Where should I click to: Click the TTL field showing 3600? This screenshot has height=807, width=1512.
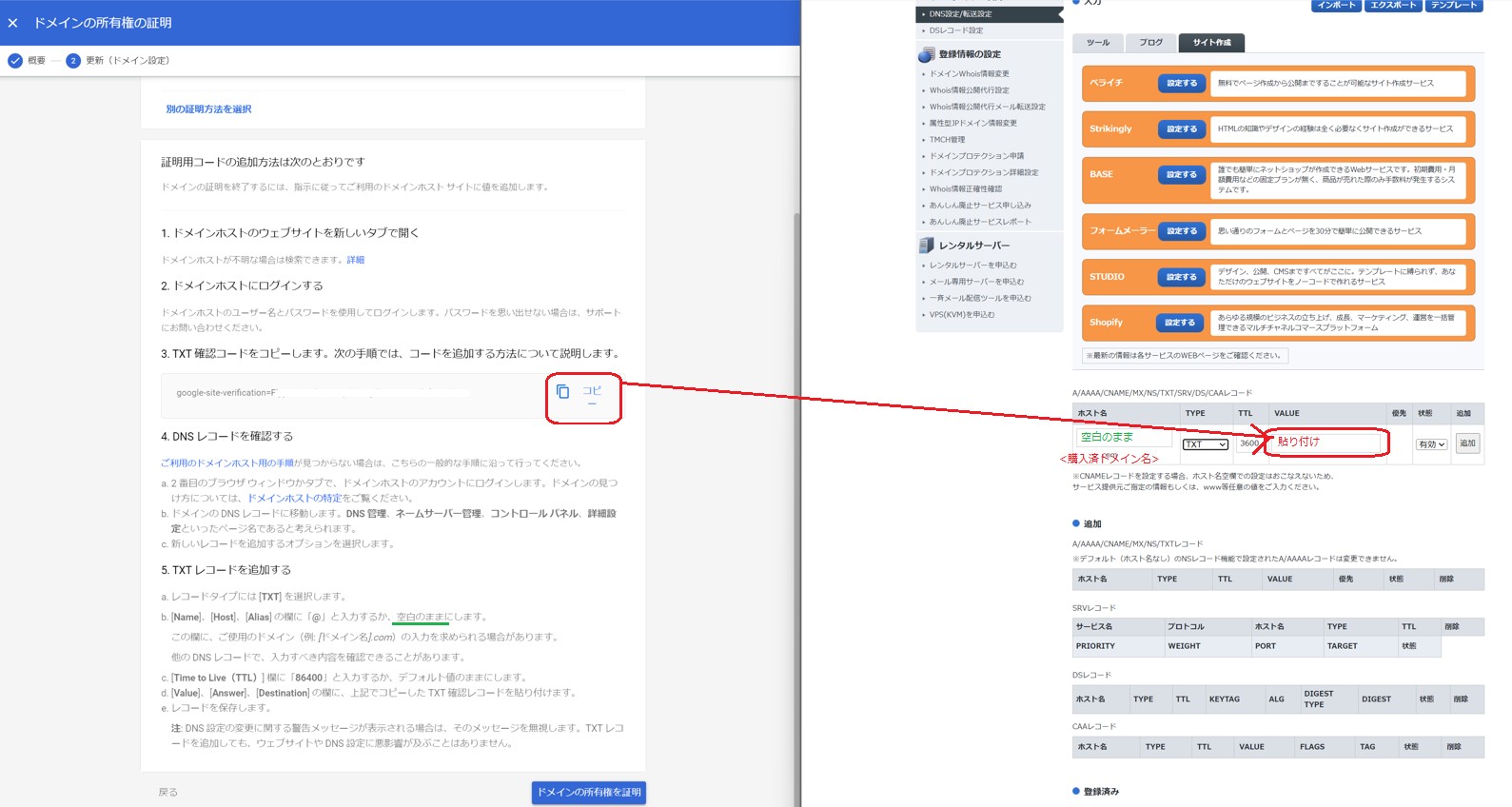coord(1248,443)
